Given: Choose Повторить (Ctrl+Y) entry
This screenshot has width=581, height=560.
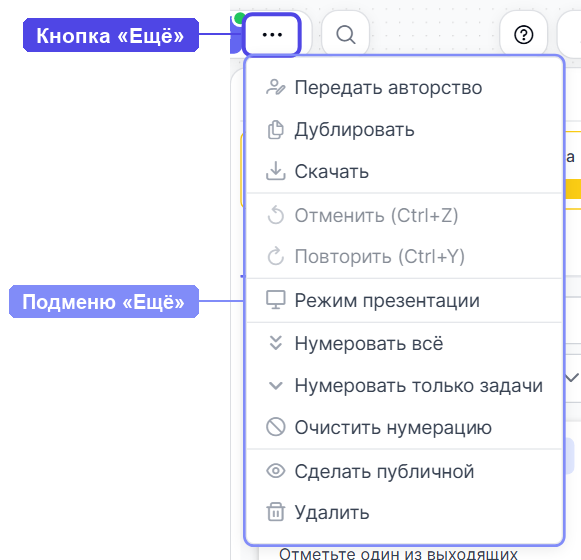Looking at the screenshot, I should pyautogui.click(x=405, y=256).
